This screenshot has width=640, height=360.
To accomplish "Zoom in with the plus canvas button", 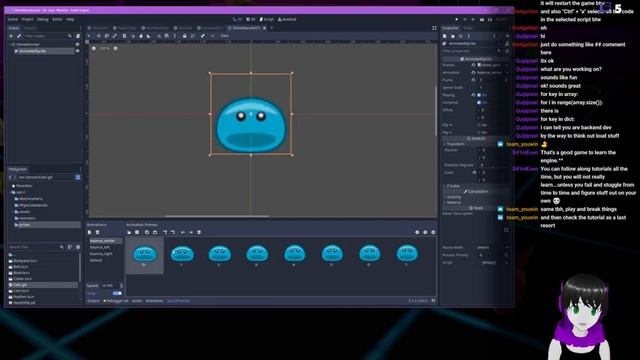I will (115, 48).
